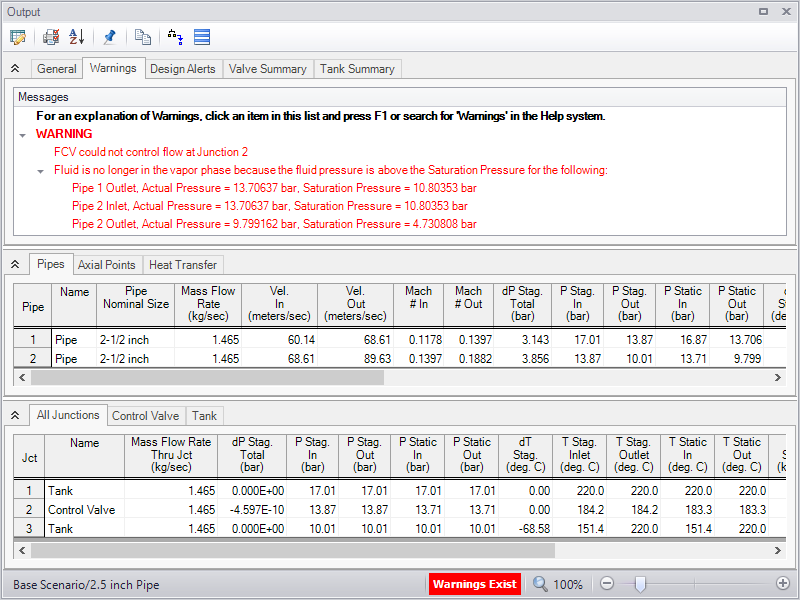Open the Heat Transfer tab
Viewport: 800px width, 600px height.
[x=185, y=265]
